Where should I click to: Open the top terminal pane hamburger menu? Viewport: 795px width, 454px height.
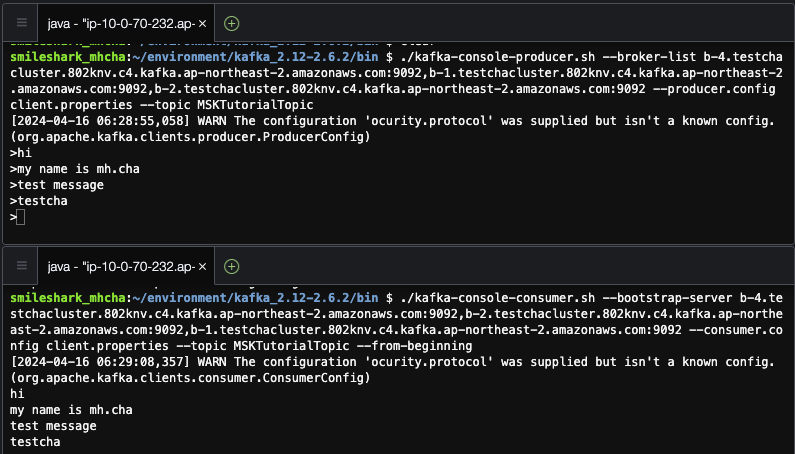point(21,23)
